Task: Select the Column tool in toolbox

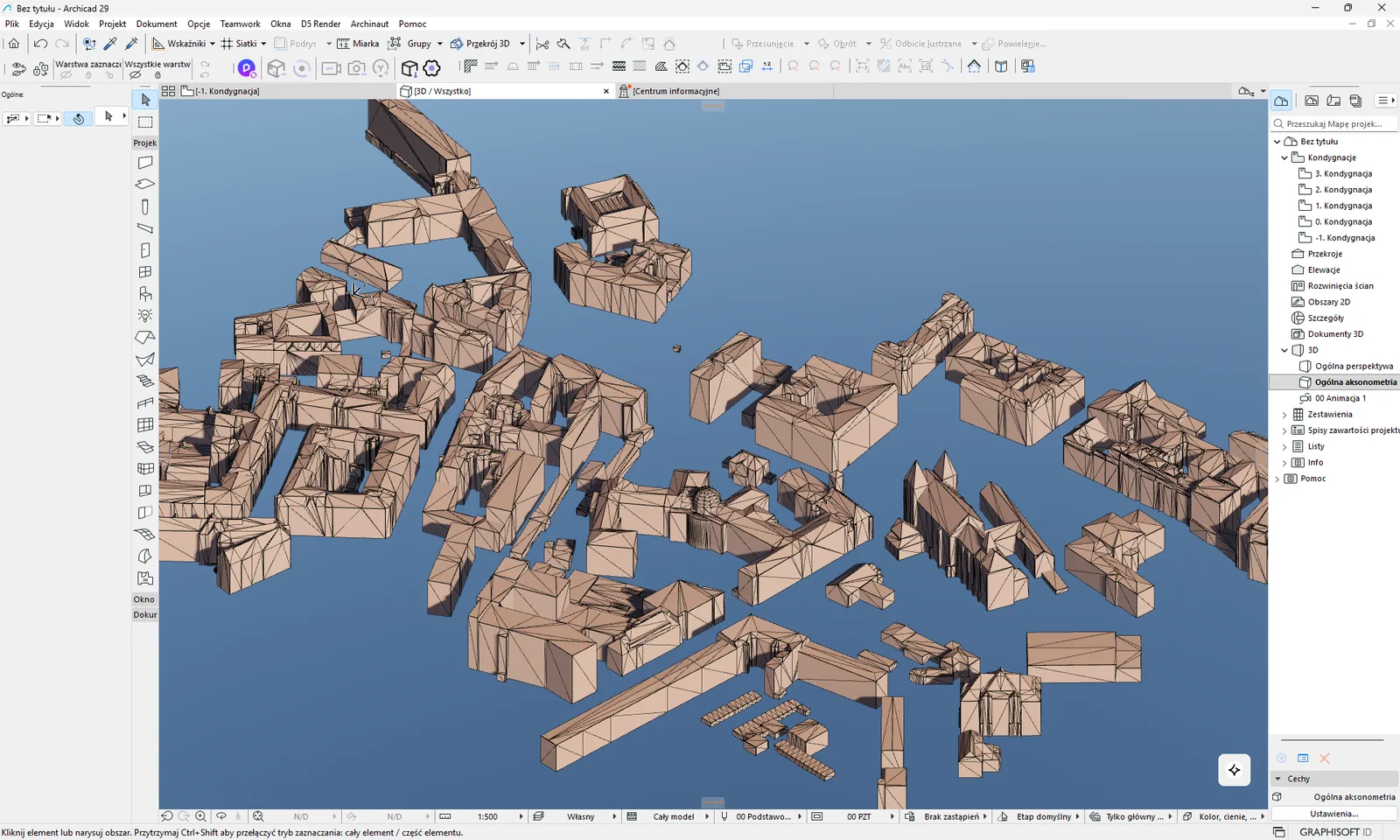Action: click(145, 206)
